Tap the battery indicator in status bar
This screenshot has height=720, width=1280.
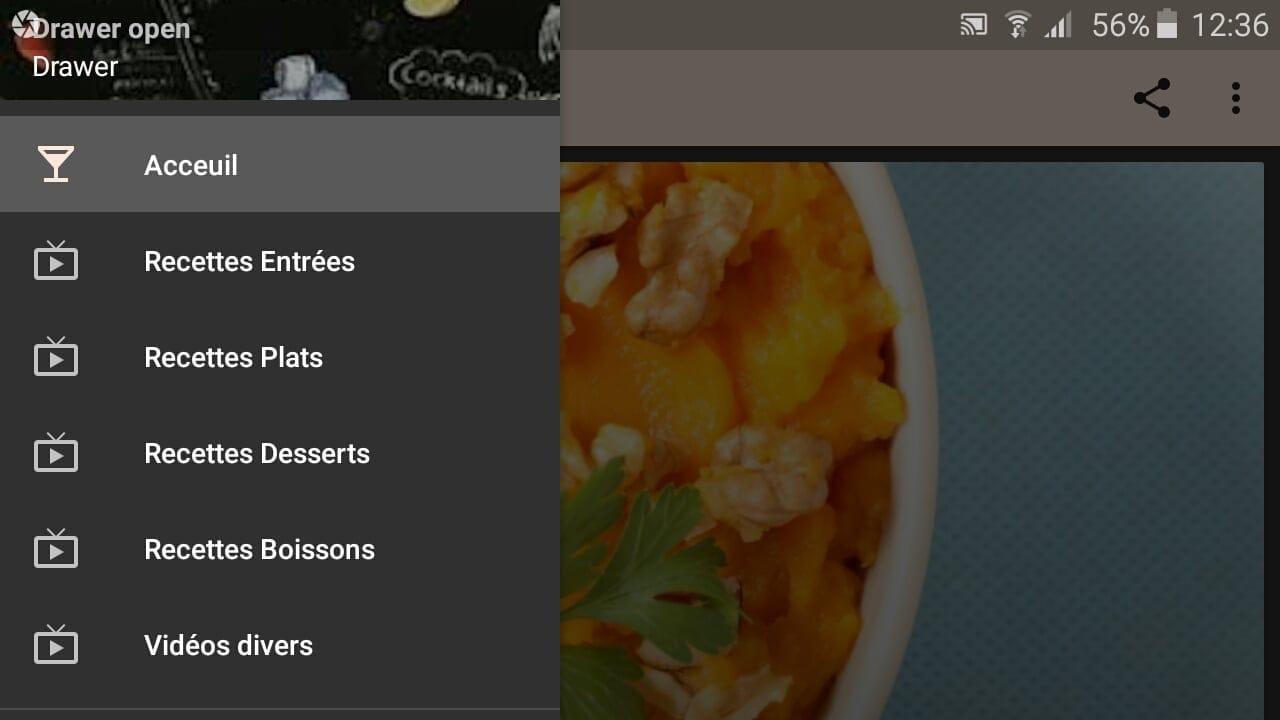click(1167, 24)
